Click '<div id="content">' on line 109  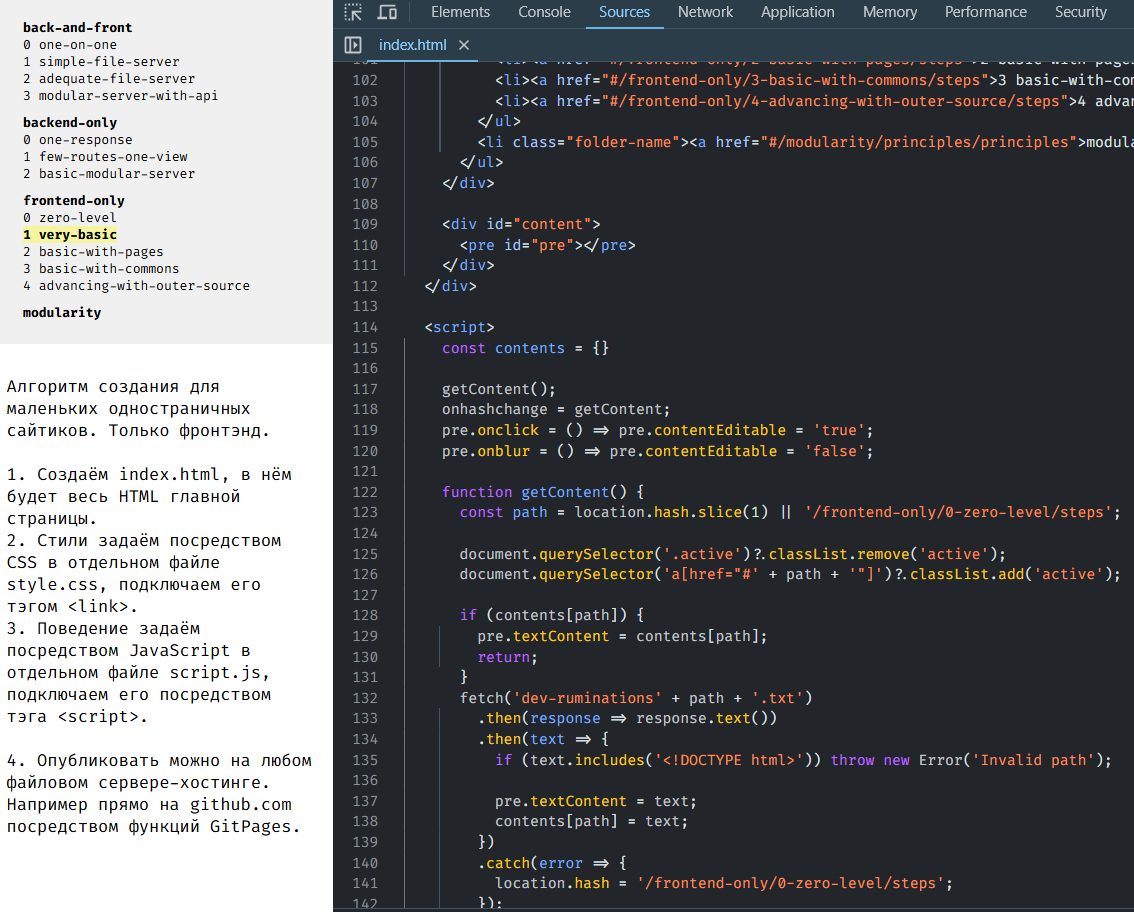click(x=521, y=224)
